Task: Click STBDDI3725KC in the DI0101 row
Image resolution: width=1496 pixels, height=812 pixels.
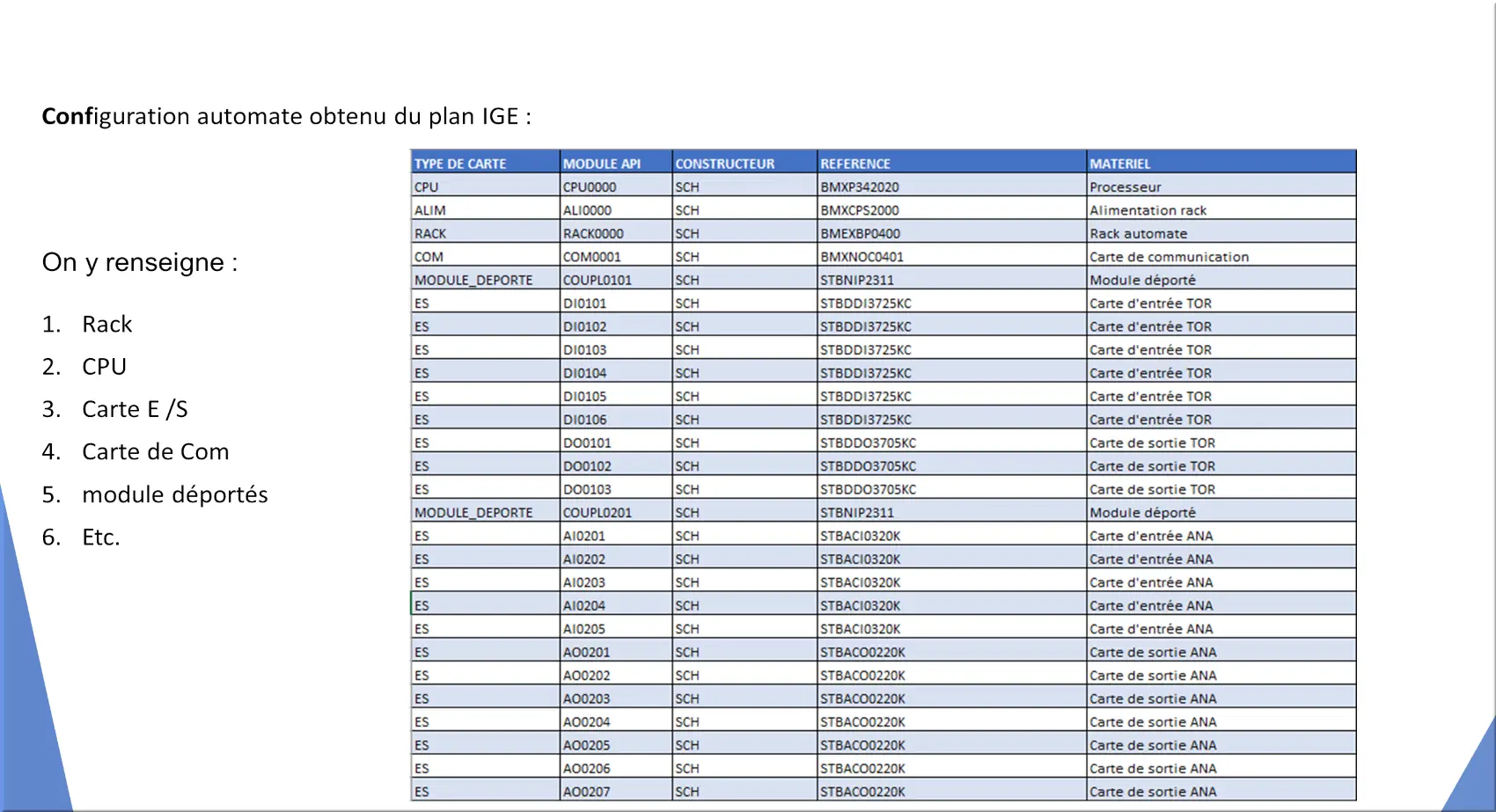Action: (x=952, y=304)
